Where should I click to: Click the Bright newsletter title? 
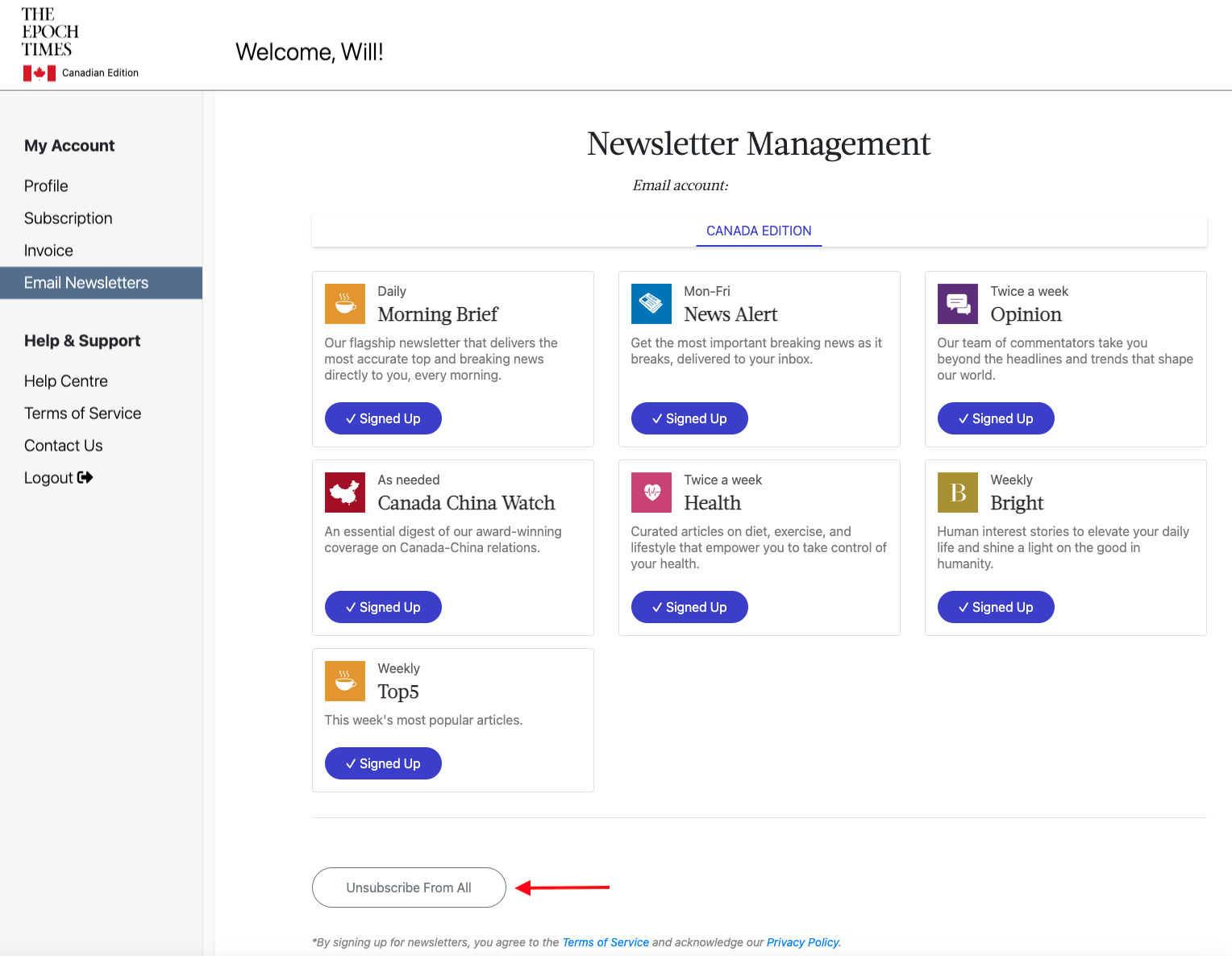point(1017,503)
